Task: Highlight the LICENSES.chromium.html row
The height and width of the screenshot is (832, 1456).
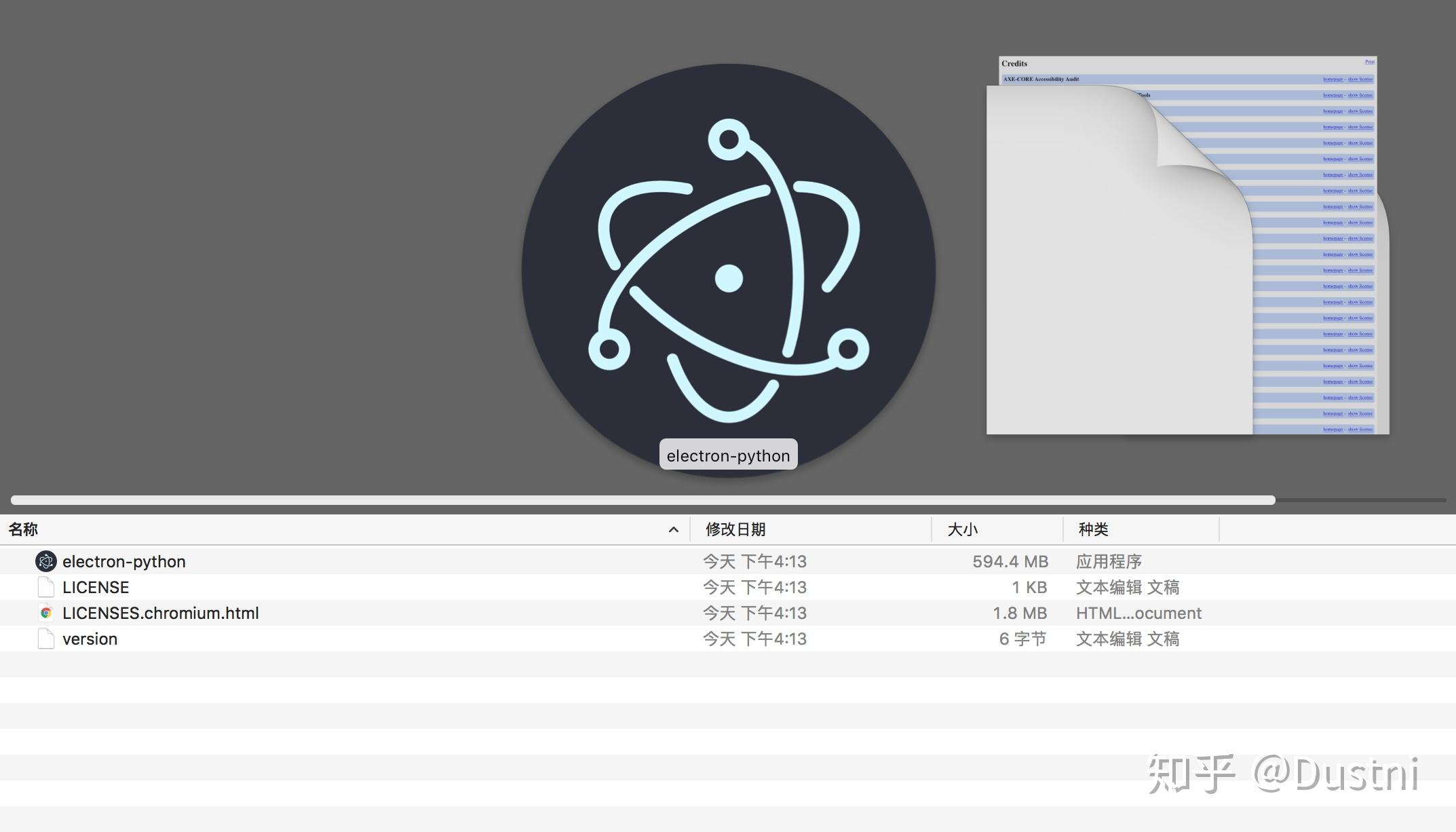Action: coord(160,612)
